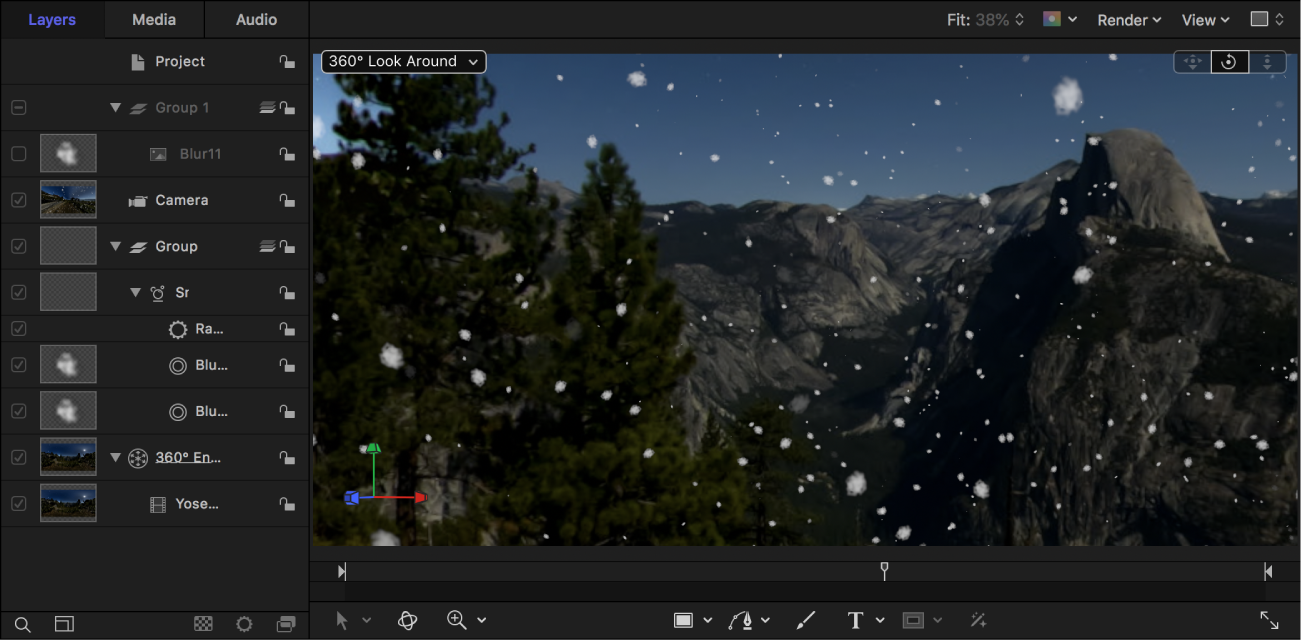The image size is (1304, 642).
Task: Open the View dropdown menu
Action: click(x=1204, y=19)
